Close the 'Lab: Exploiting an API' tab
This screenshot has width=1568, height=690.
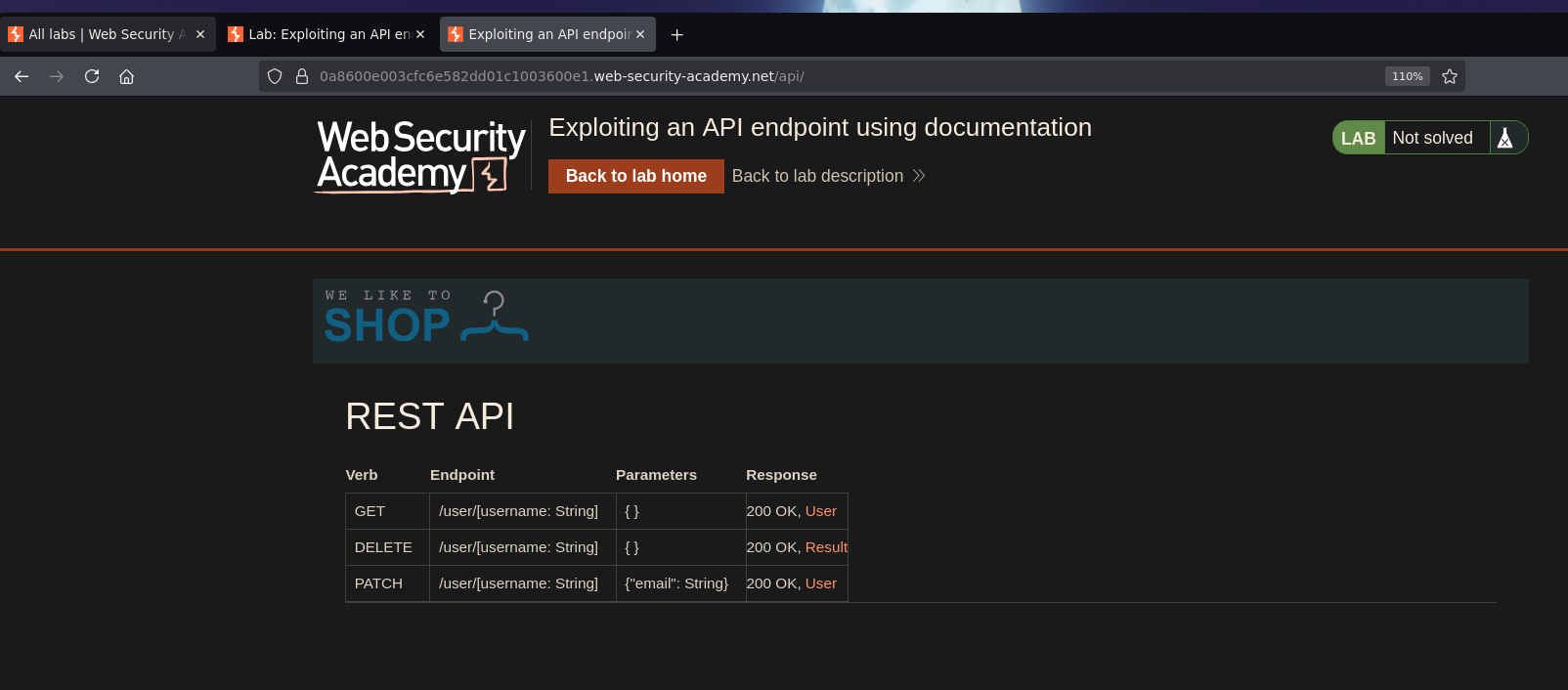(420, 34)
